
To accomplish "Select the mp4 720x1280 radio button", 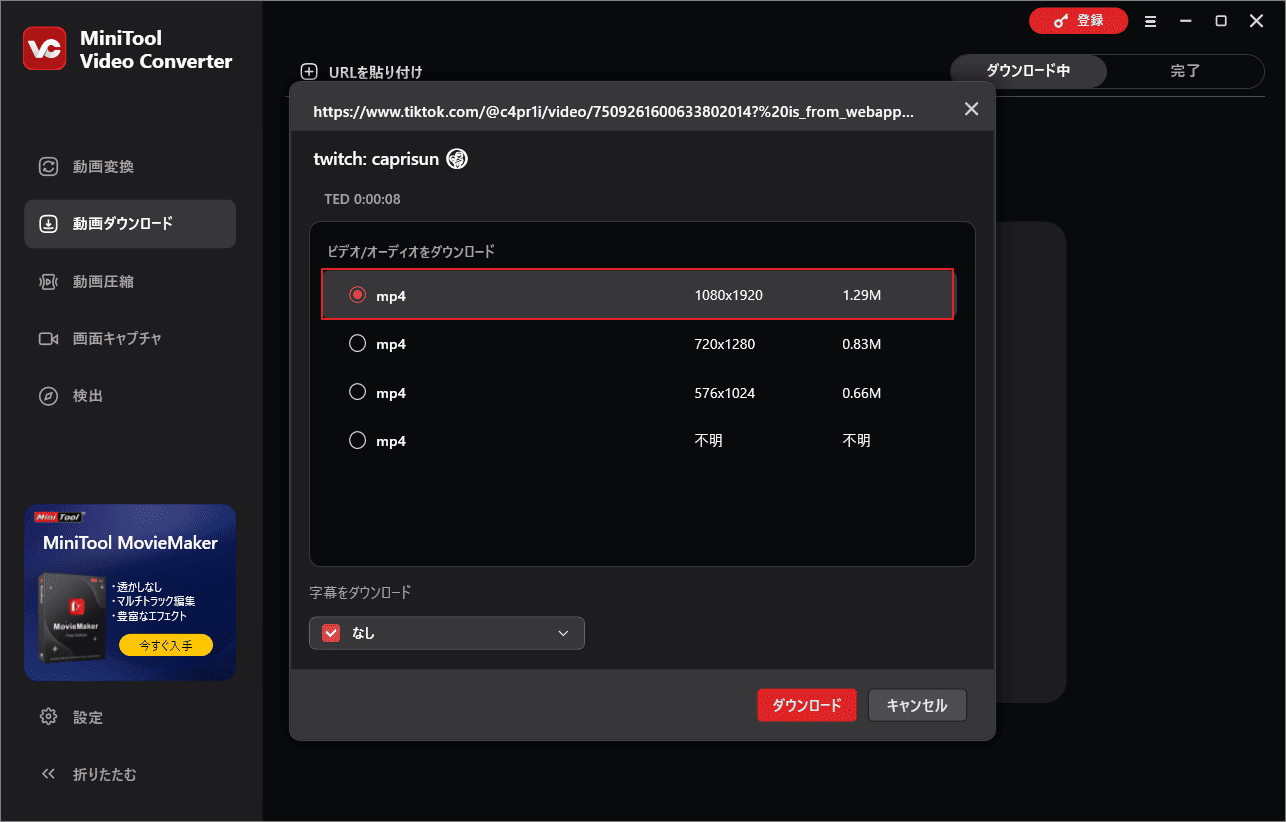I will click(x=357, y=343).
